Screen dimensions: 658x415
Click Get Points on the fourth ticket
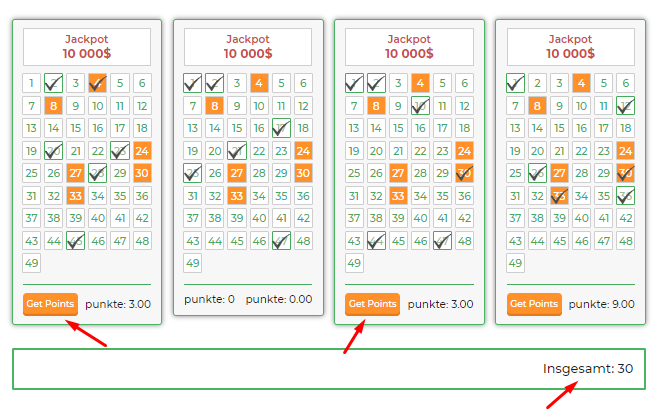pos(534,304)
